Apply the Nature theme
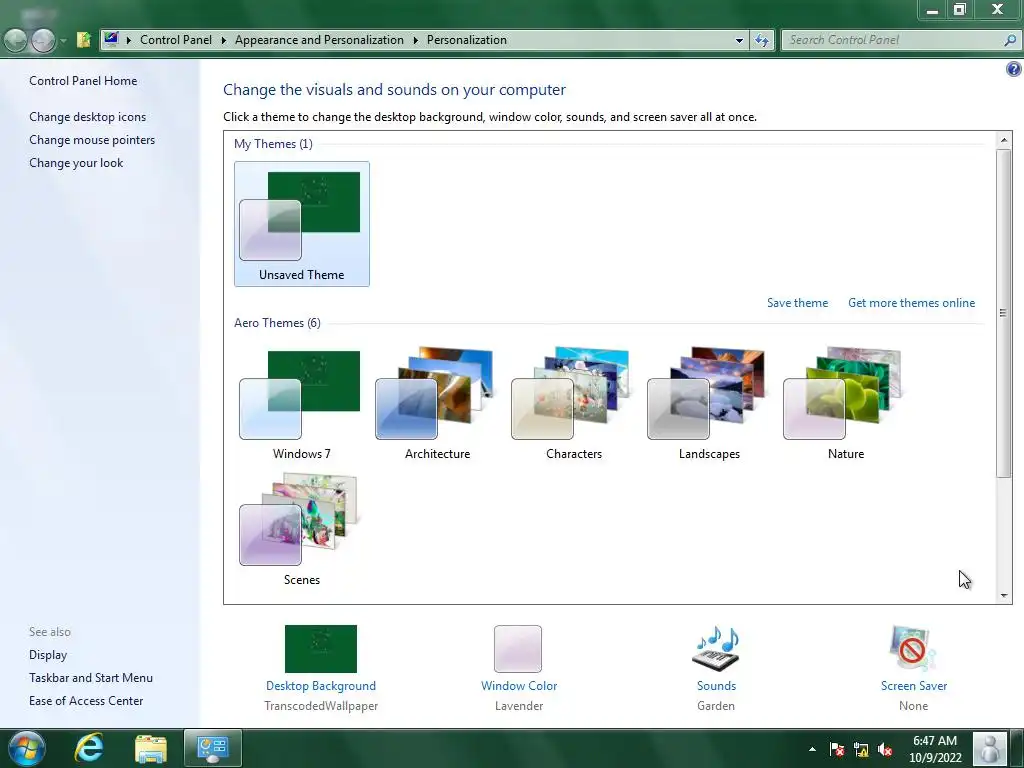Viewport: 1024px width, 768px height. point(845,404)
